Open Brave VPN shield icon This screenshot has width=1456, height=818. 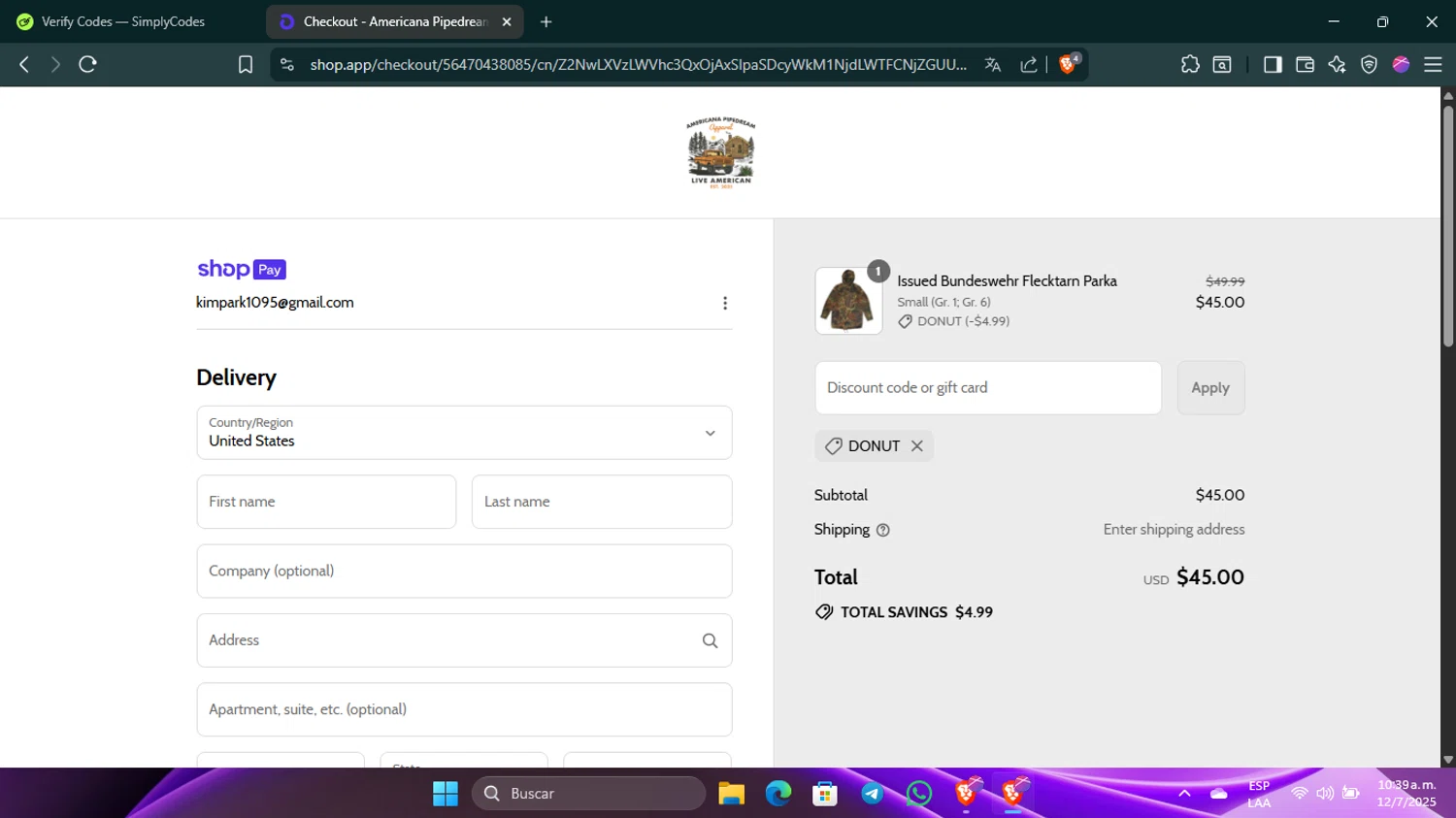point(1369,64)
